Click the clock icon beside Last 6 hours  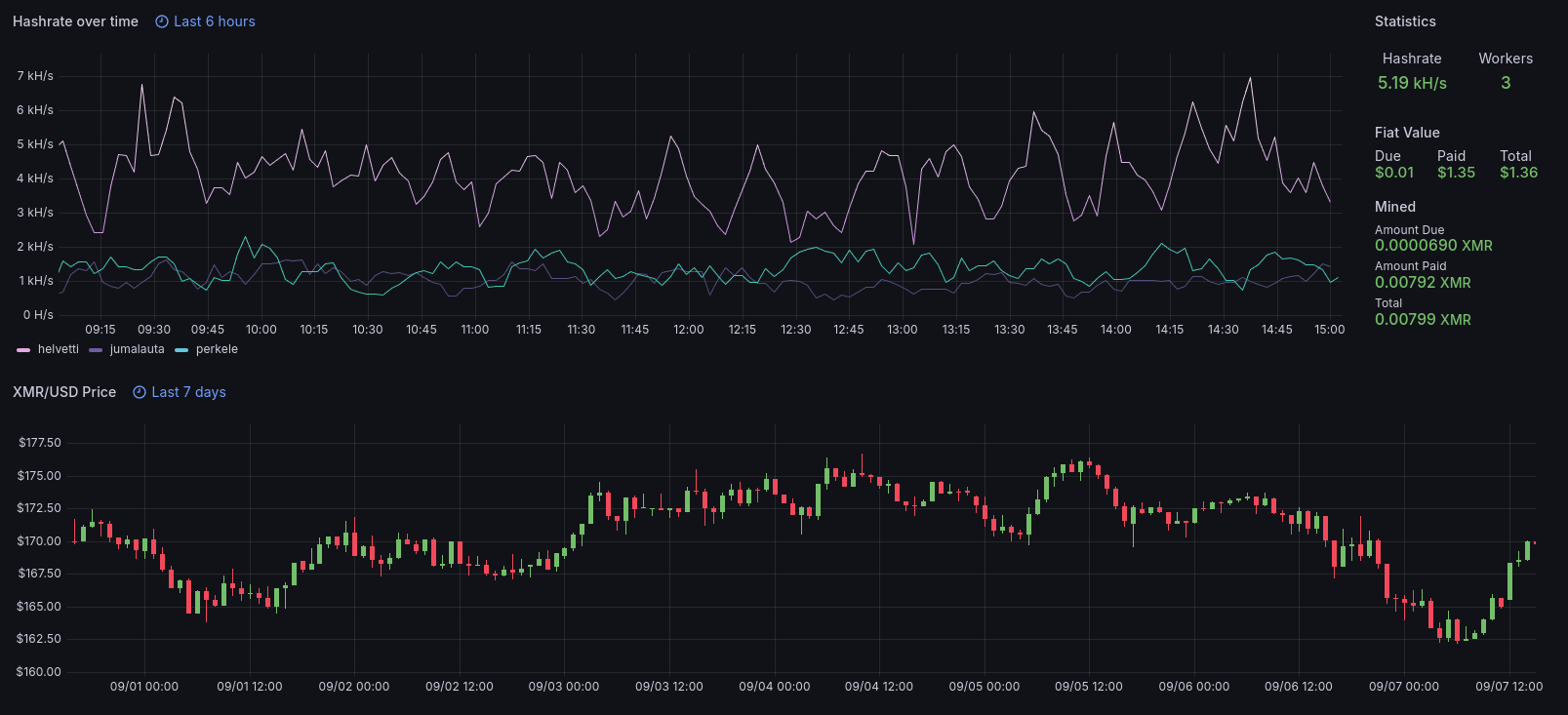tap(162, 21)
